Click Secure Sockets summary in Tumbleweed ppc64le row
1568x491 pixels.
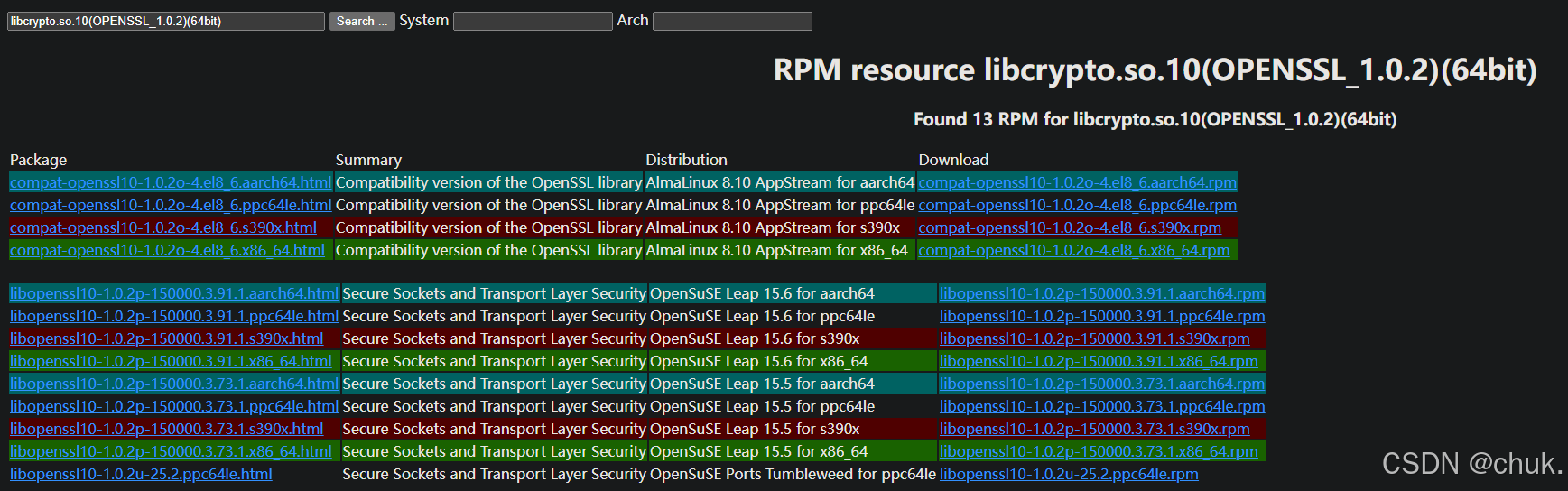click(x=494, y=474)
